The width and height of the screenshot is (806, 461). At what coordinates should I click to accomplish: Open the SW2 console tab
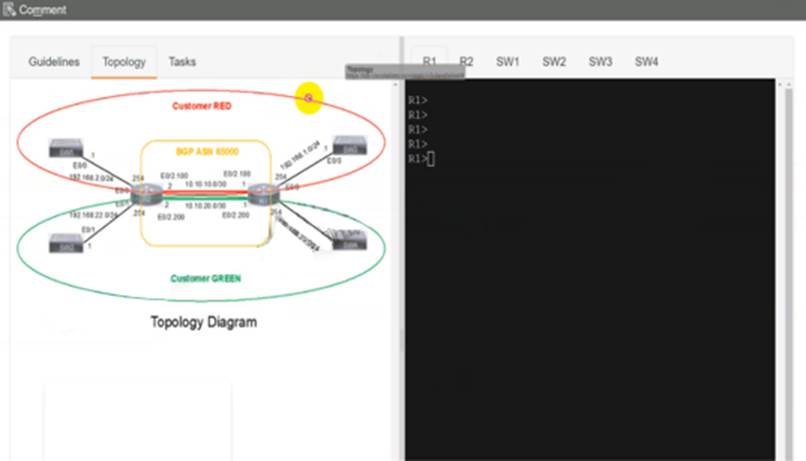(554, 62)
